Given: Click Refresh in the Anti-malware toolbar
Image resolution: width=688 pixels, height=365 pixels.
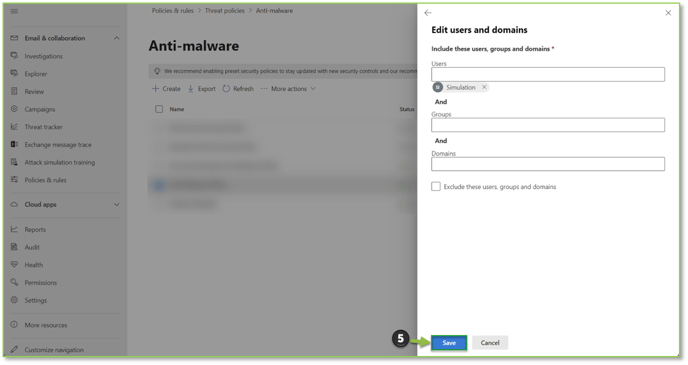Looking at the screenshot, I should click(238, 89).
